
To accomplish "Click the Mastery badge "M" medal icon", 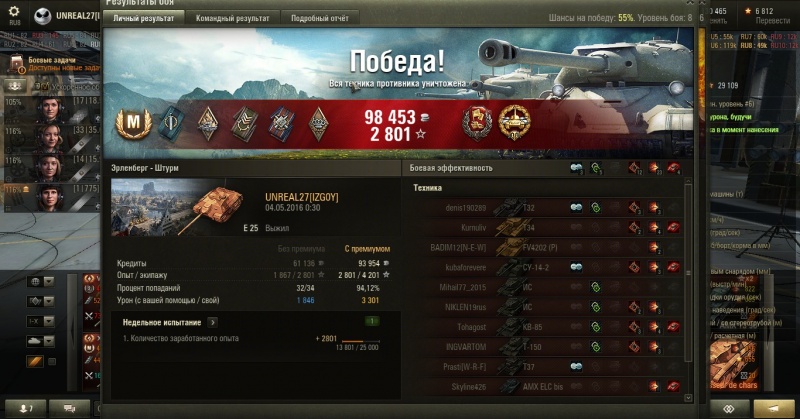I will click(x=134, y=123).
